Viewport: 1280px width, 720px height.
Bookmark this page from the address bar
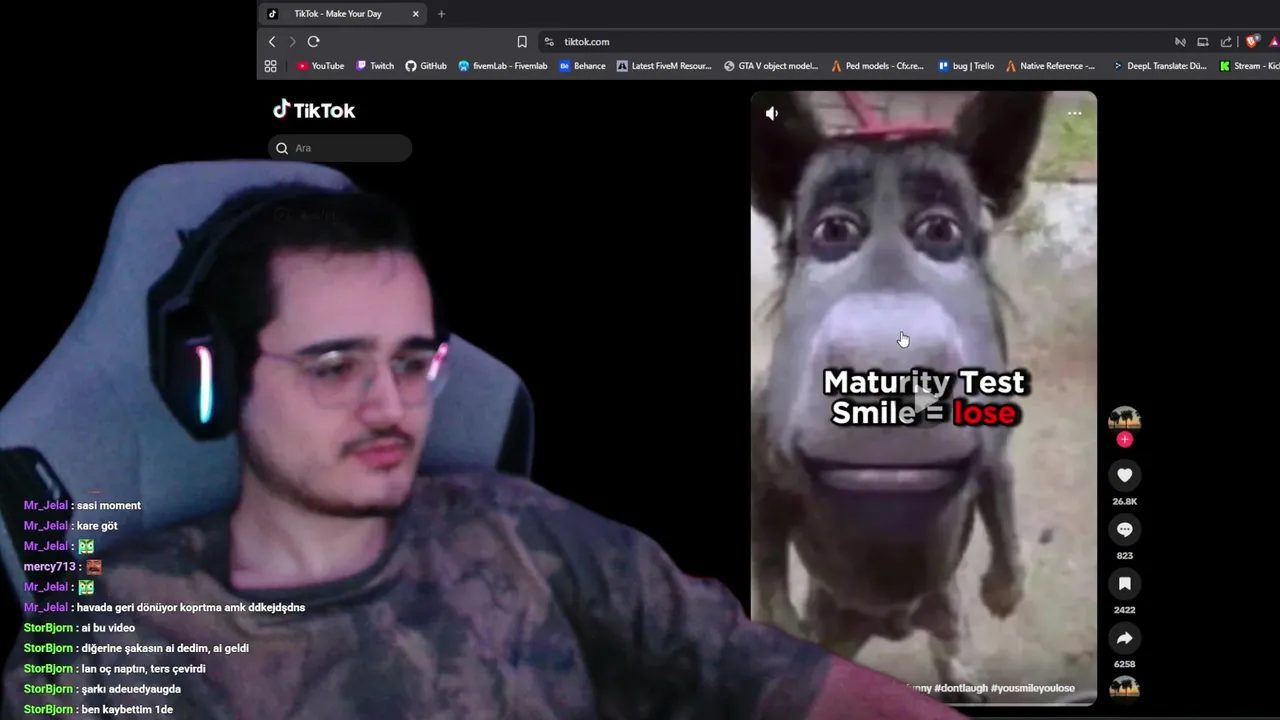(522, 42)
